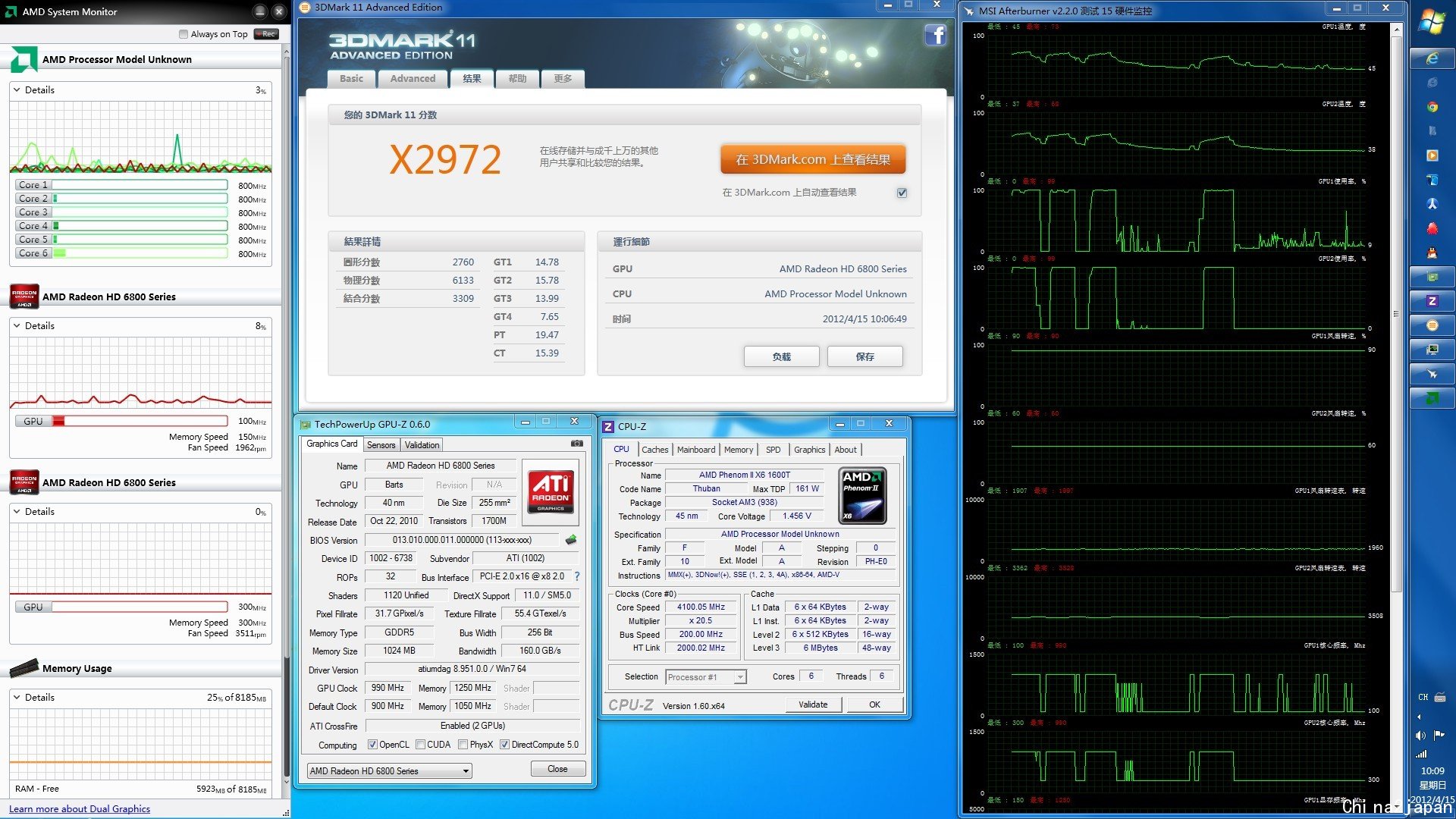Click orange view results on 3DMark.com button
1456x819 pixels.
813,160
